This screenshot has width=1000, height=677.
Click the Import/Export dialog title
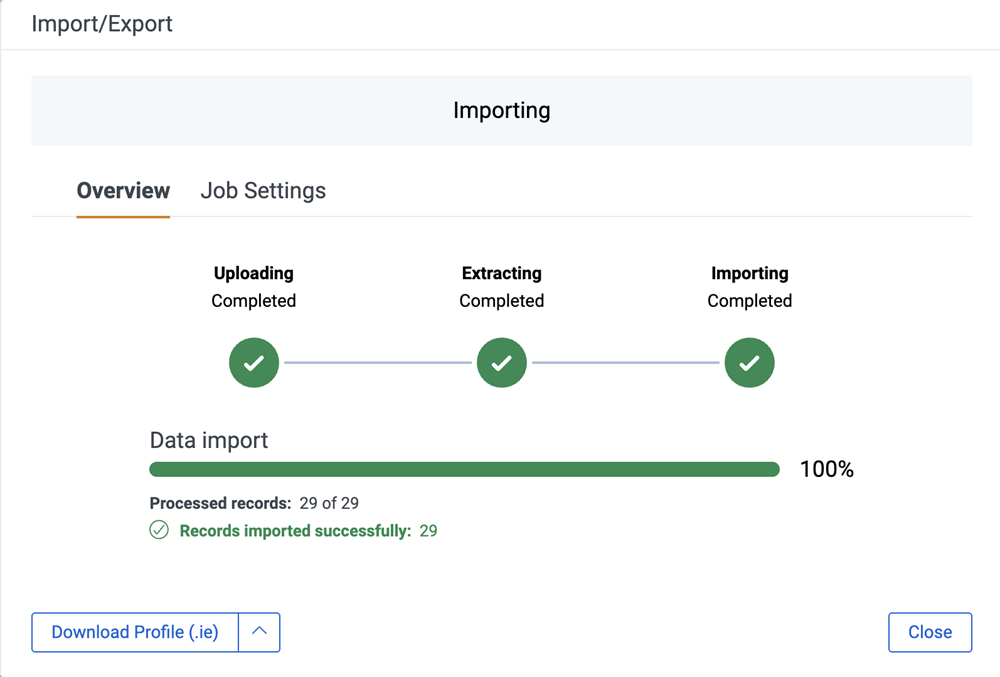[101, 23]
